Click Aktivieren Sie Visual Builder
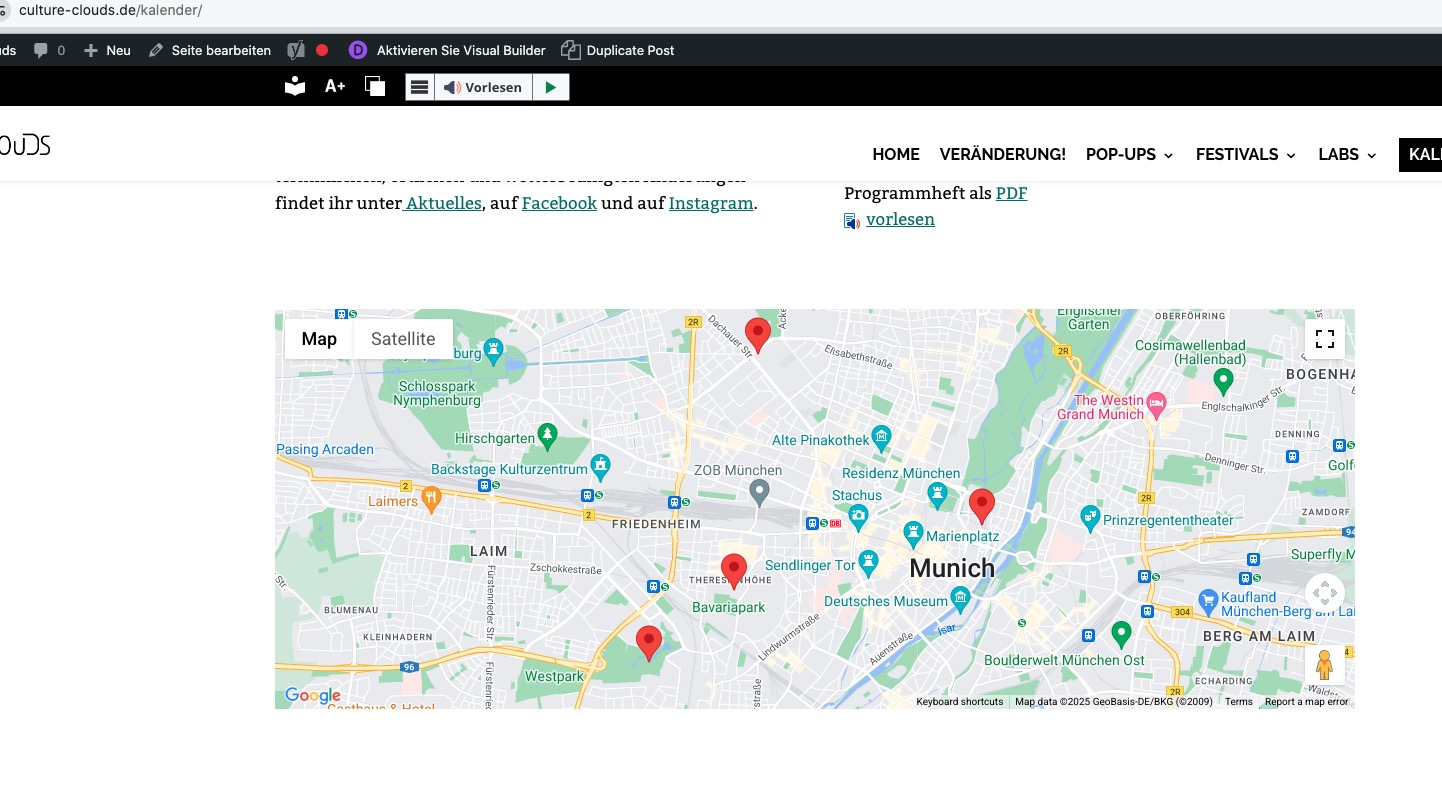This screenshot has width=1442, height=791. 447,50
